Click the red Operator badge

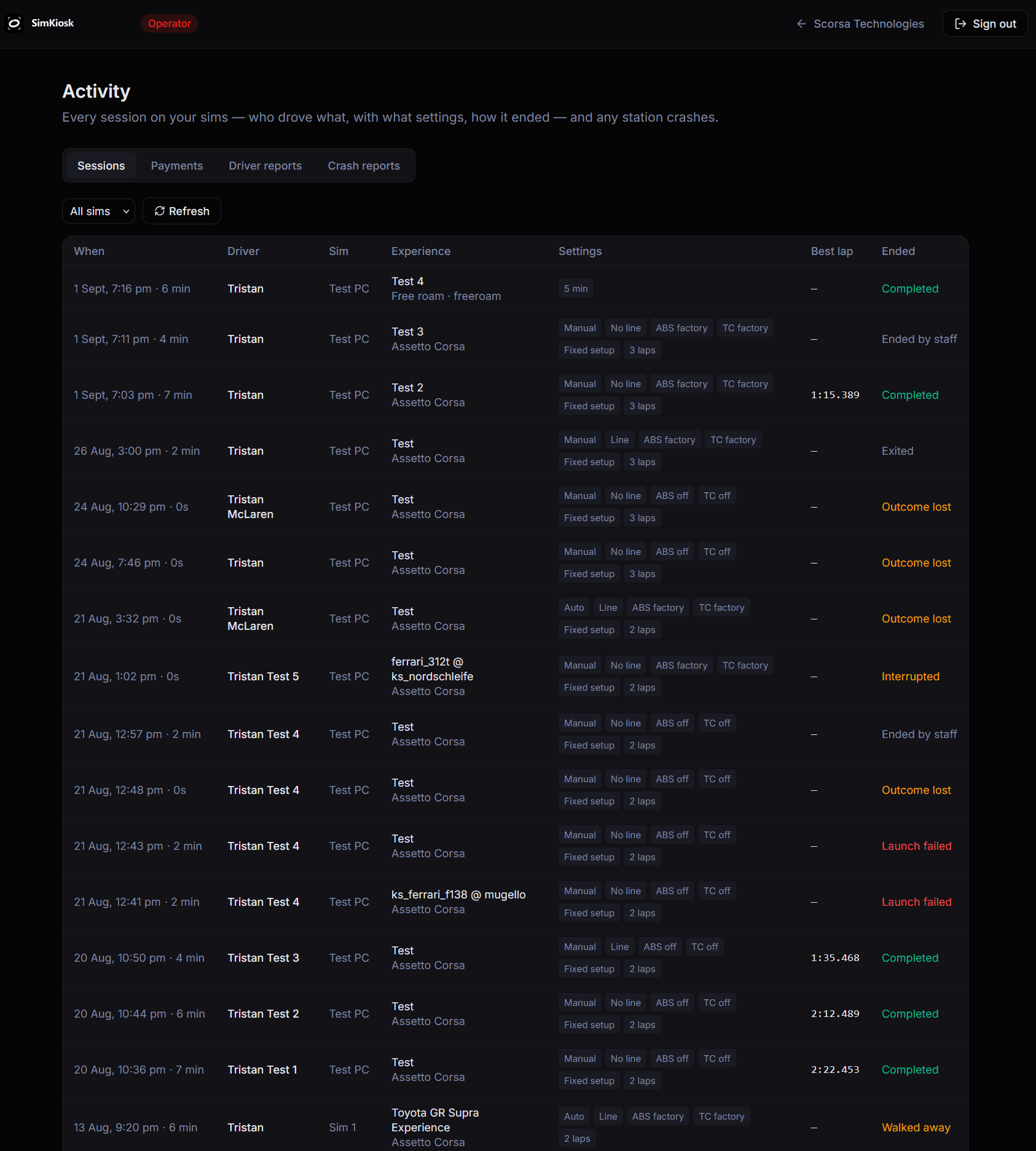170,23
